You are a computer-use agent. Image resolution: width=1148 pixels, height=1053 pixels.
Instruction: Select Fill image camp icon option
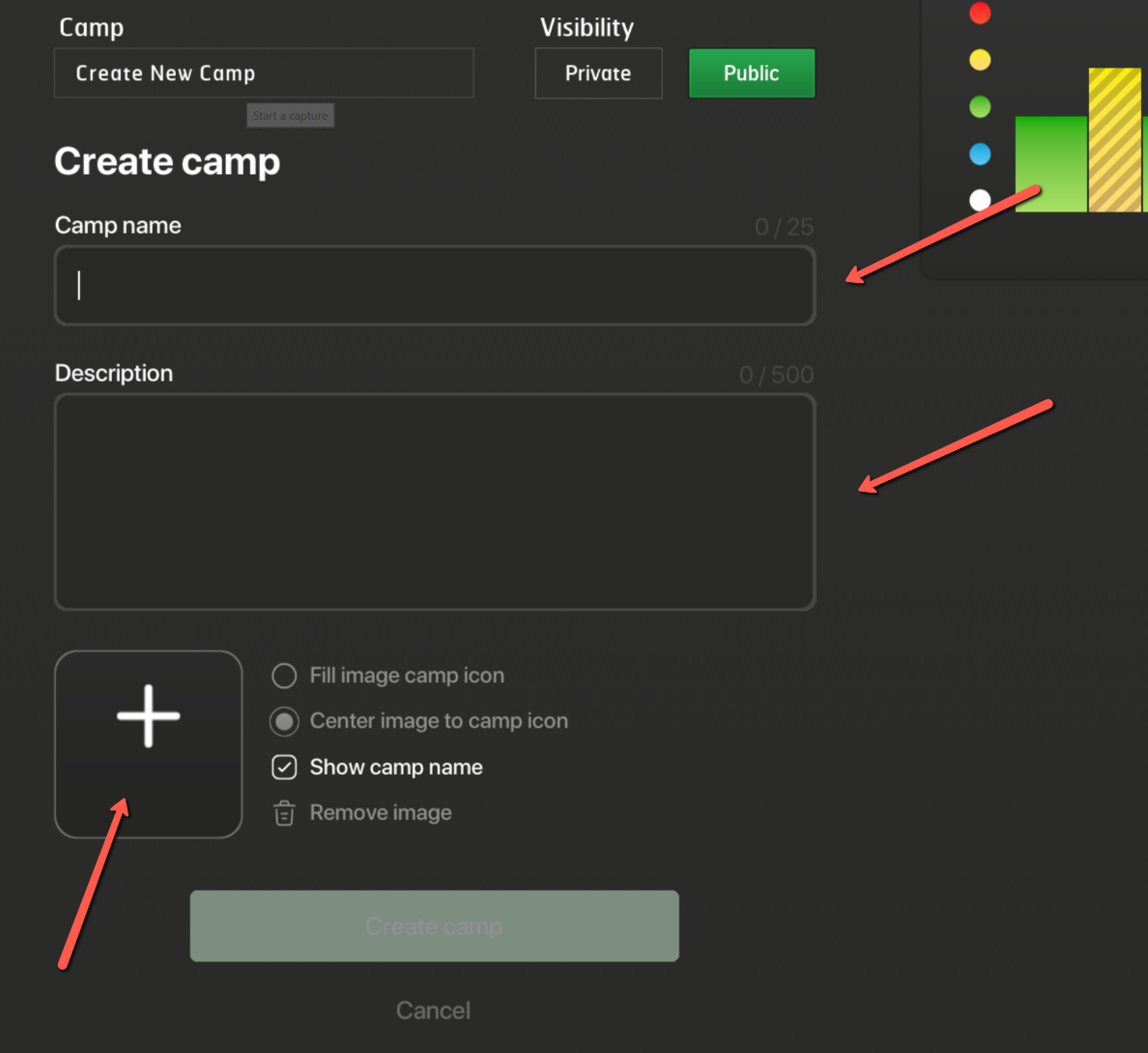284,675
